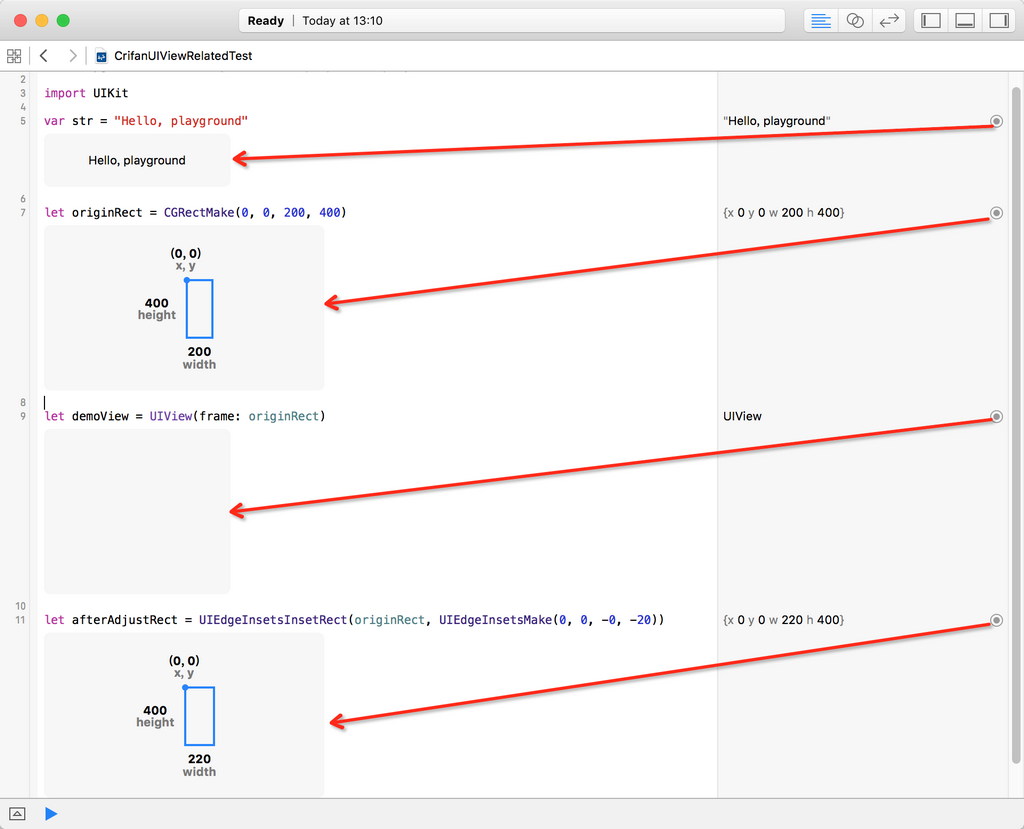The width and height of the screenshot is (1024, 829).
Task: Toggle inline result for UIView line
Action: point(996,416)
